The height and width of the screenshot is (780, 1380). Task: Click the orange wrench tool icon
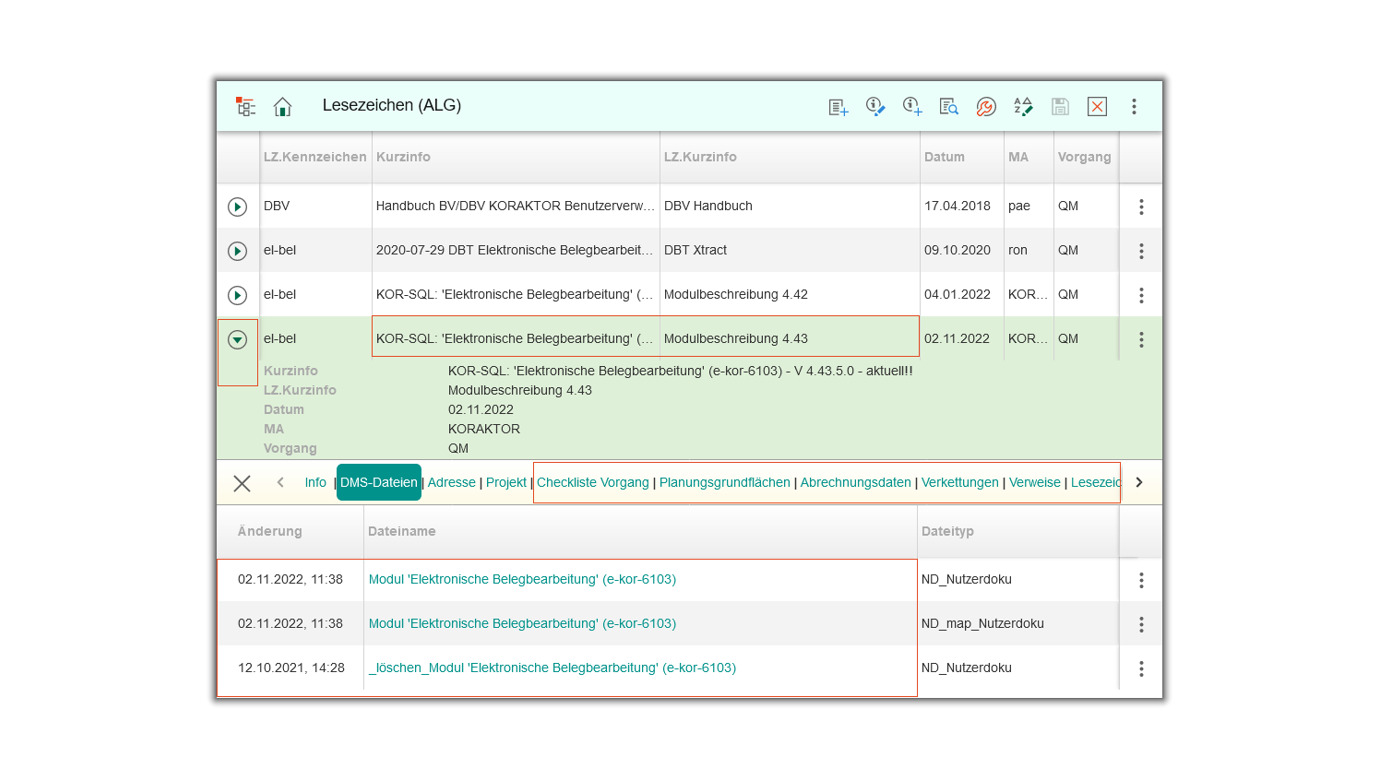click(x=986, y=106)
